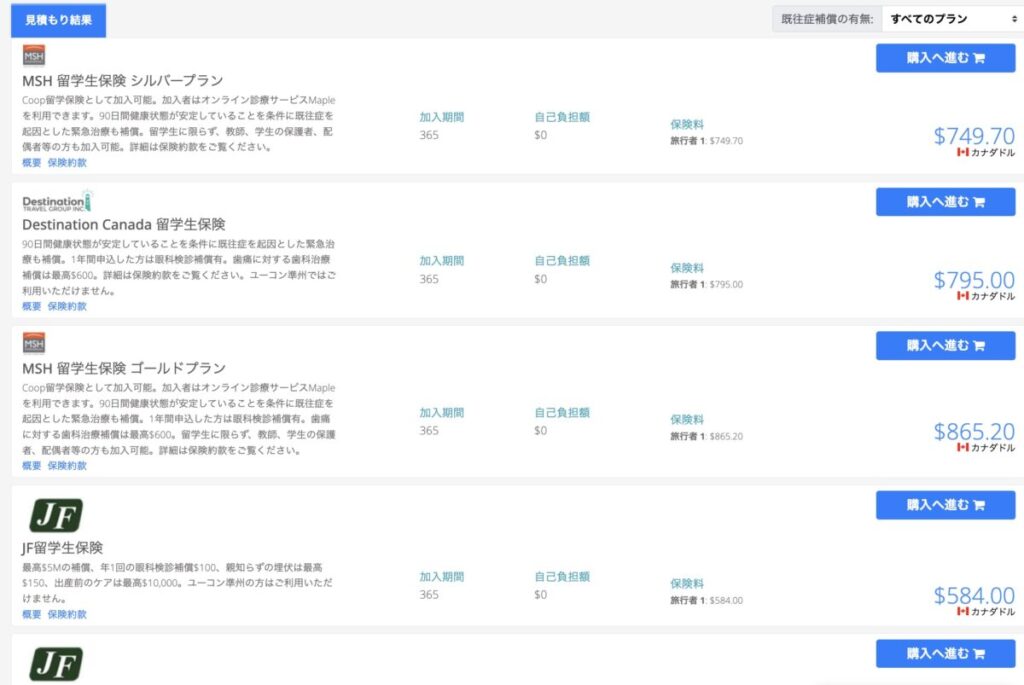
Task: Click the MSH logo above the ゴールドプラン title
Action: point(34,343)
